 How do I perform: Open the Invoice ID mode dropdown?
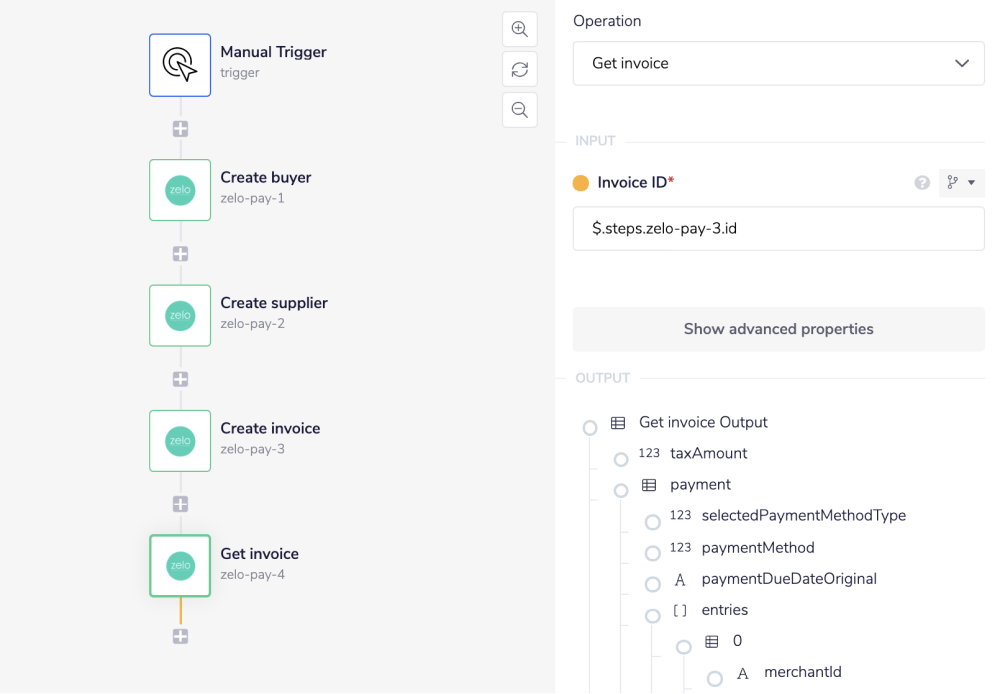(x=961, y=183)
